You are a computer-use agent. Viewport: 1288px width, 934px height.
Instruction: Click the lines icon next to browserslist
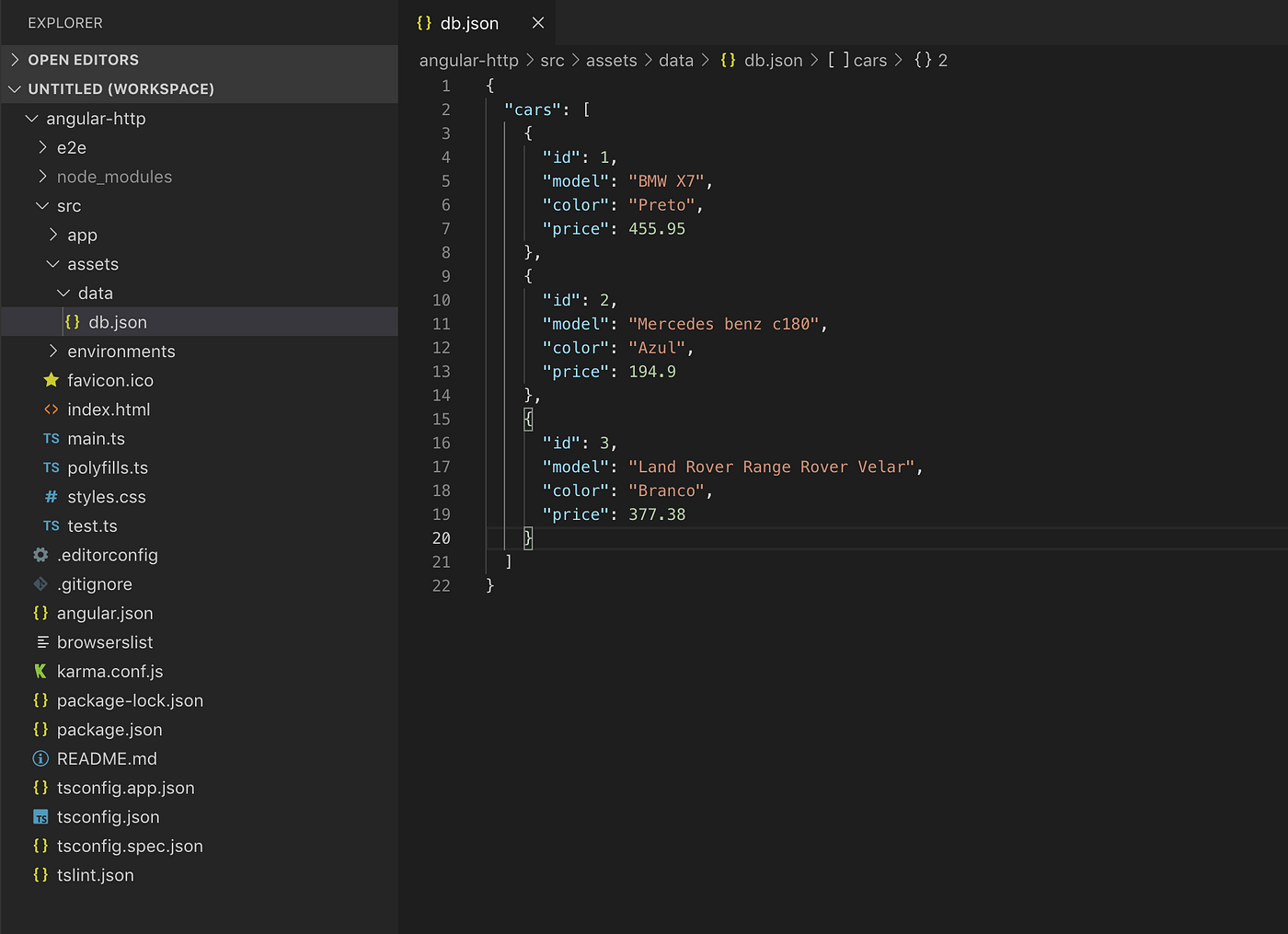42,642
